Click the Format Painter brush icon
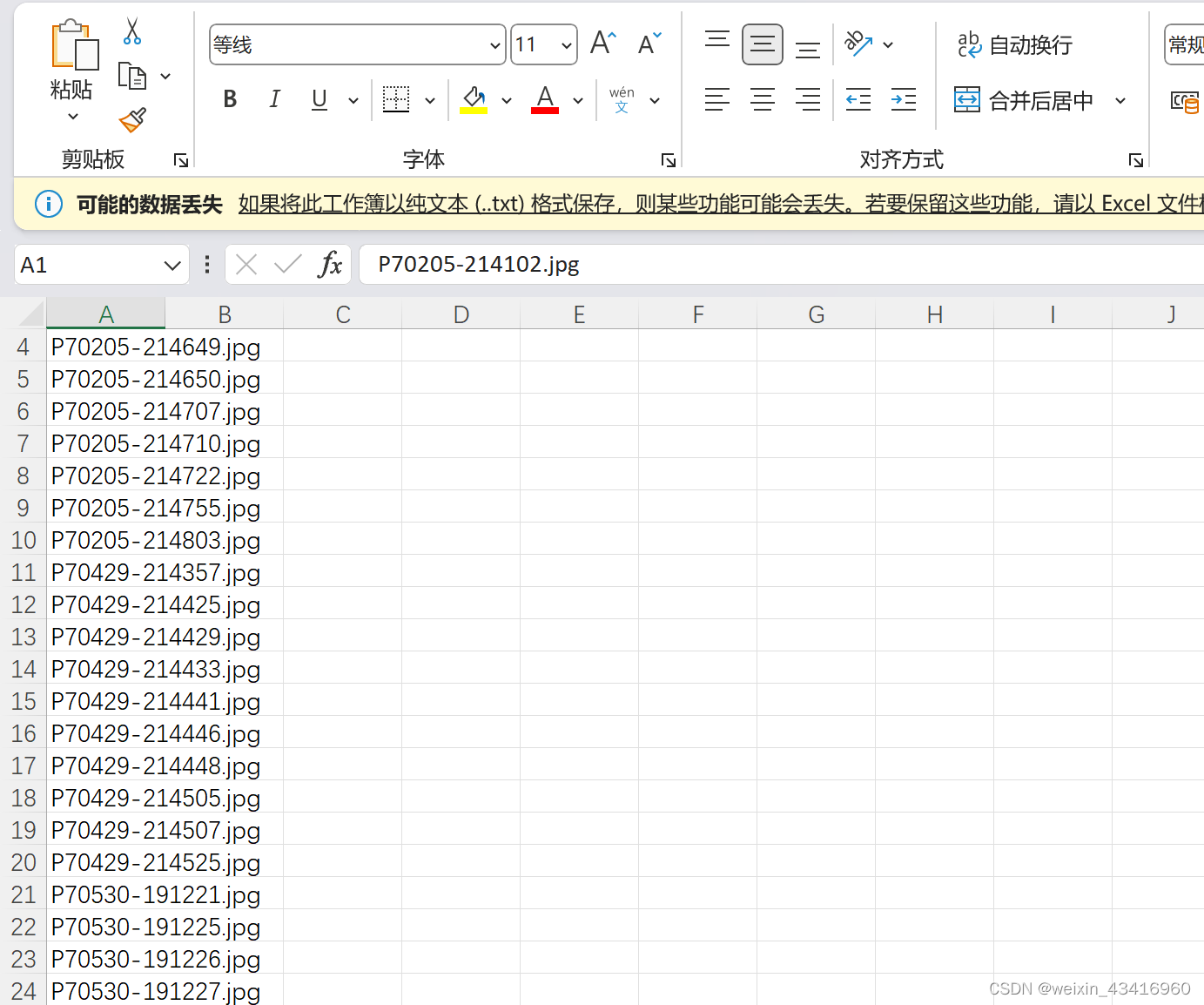 click(132, 119)
